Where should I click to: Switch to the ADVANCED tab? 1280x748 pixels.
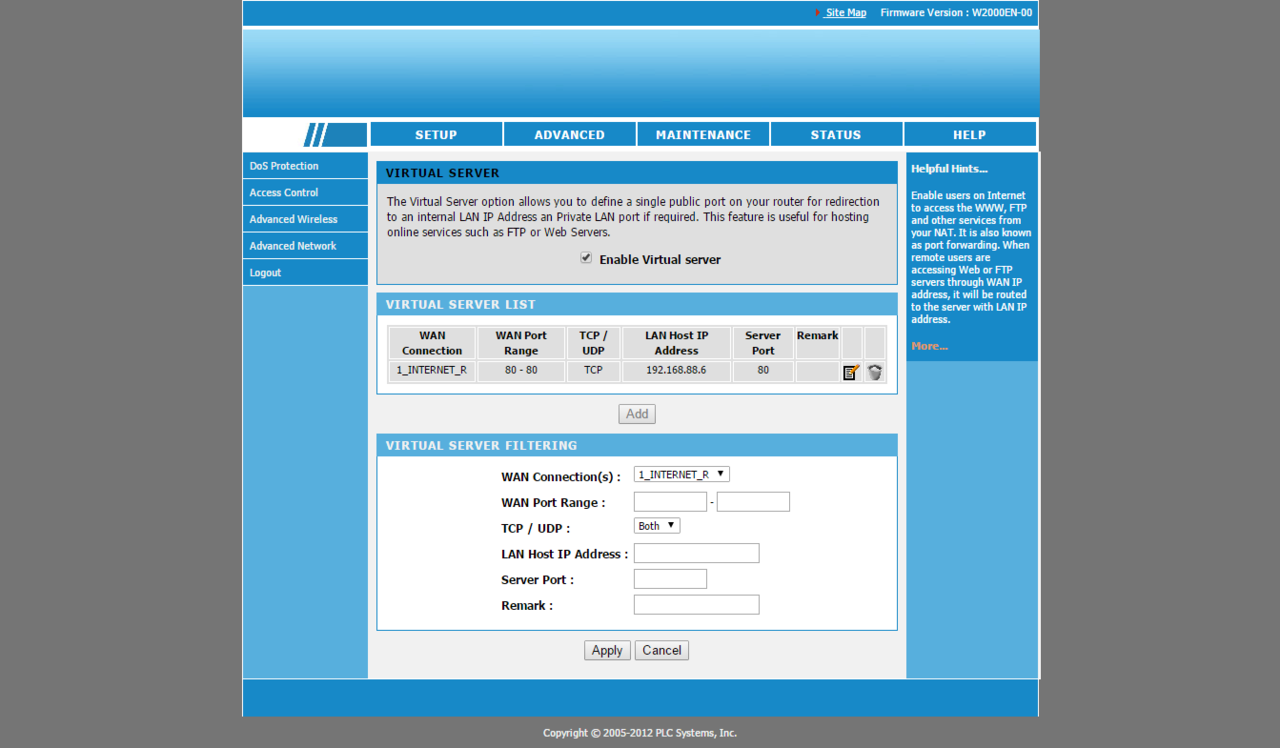pyautogui.click(x=569, y=135)
